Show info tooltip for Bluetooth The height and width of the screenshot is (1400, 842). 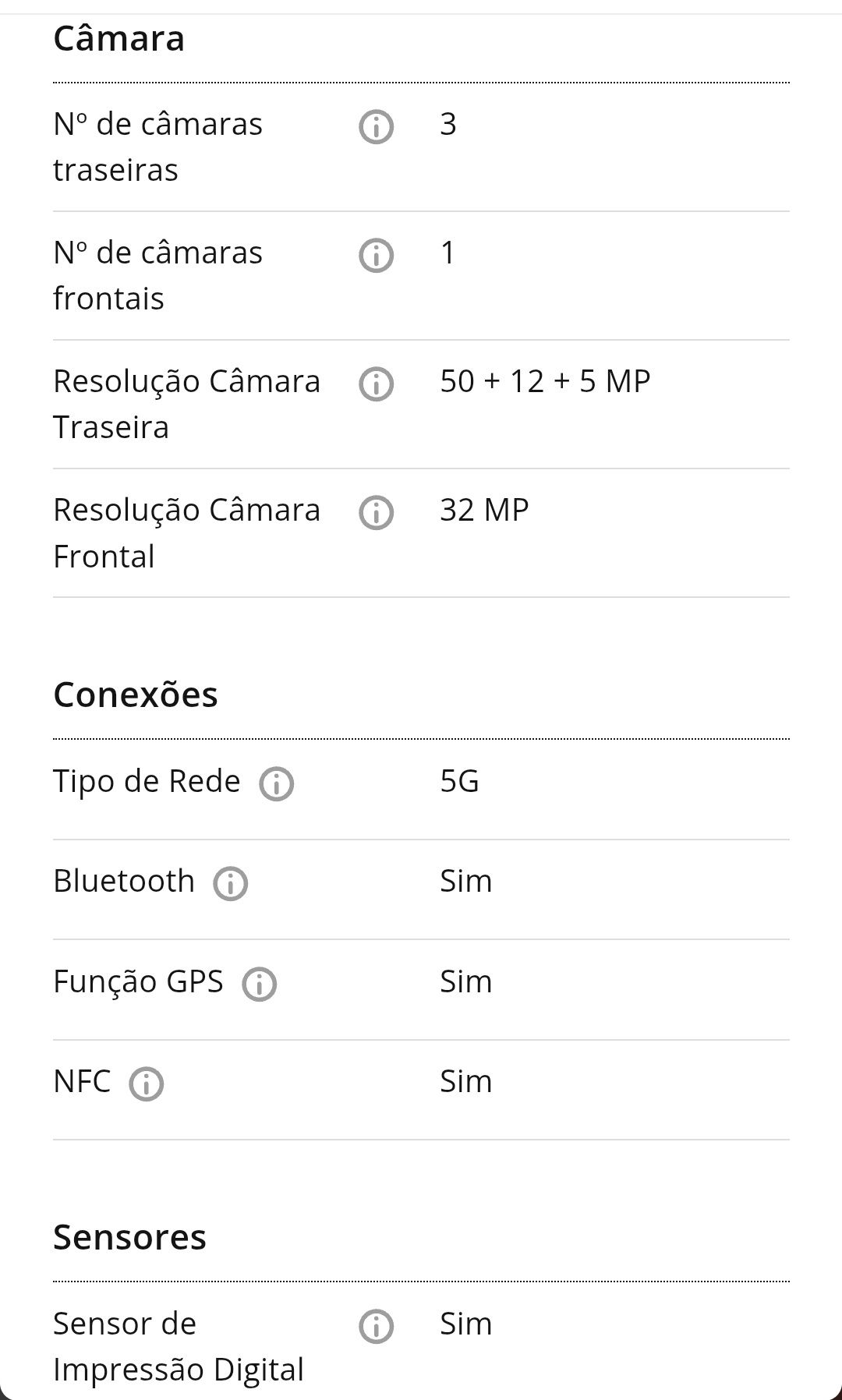pyautogui.click(x=230, y=883)
